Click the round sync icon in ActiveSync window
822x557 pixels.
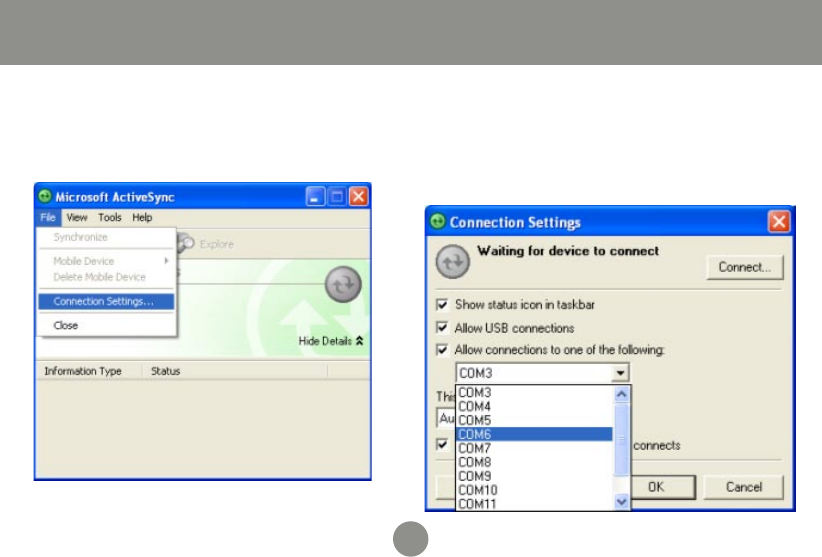343,285
